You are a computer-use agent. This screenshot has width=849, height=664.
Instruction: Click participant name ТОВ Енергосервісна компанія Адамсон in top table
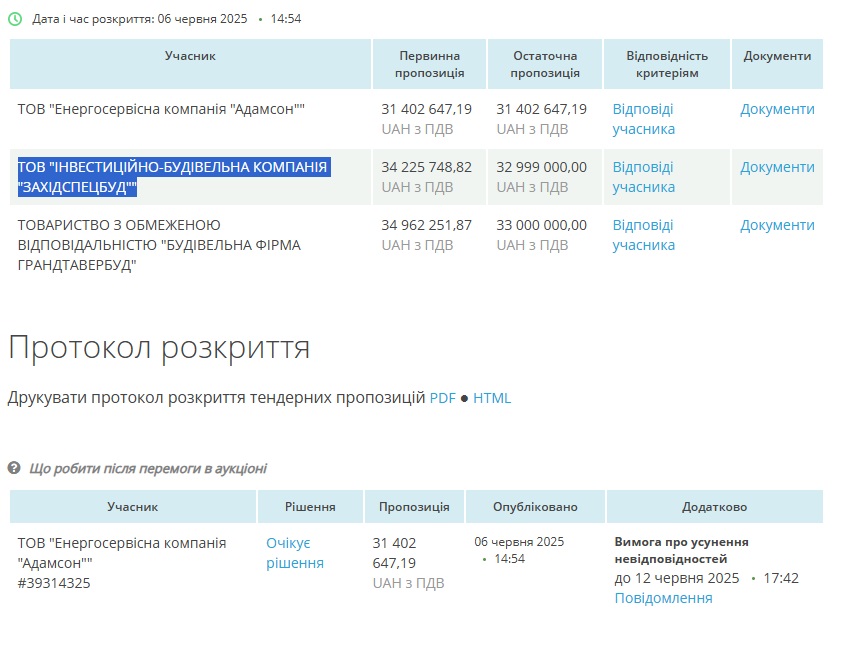point(161,109)
